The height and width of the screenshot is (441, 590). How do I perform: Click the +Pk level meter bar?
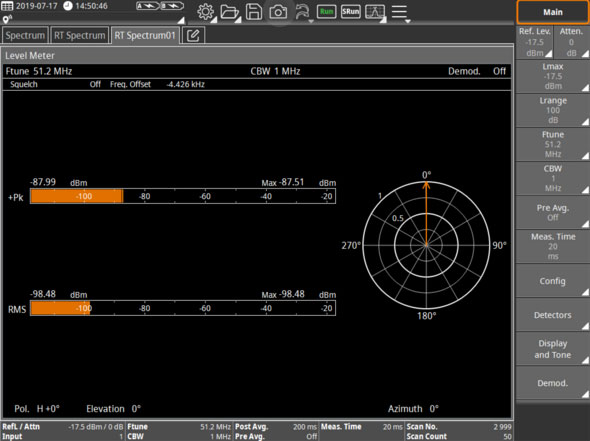(183, 196)
